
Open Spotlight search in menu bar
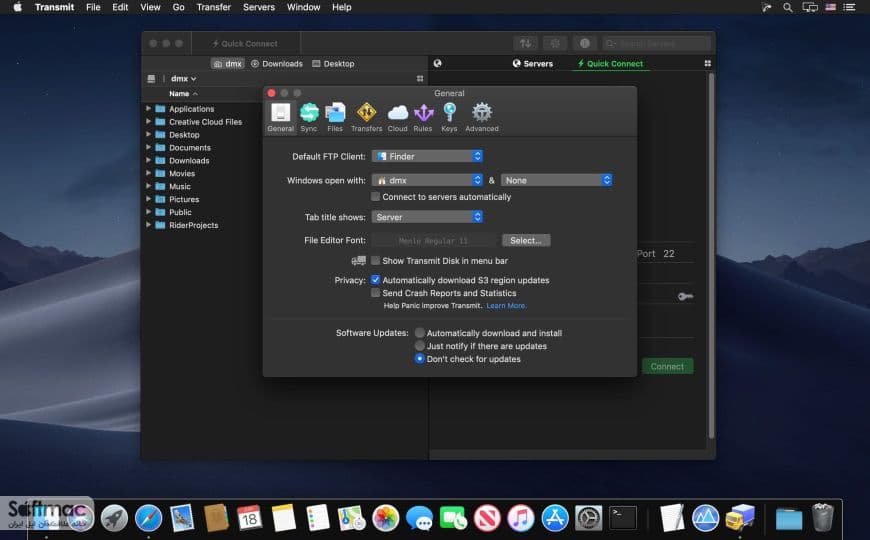tap(787, 7)
